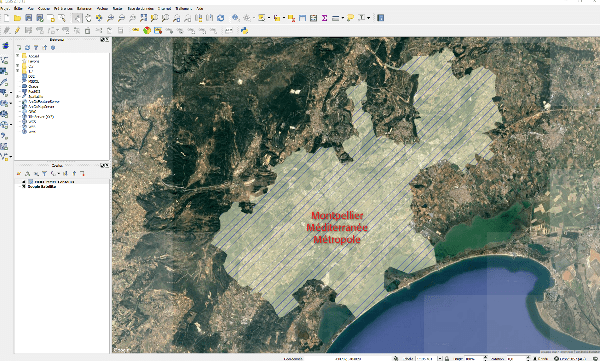
Task: Open the Python console icon
Action: coord(244,31)
